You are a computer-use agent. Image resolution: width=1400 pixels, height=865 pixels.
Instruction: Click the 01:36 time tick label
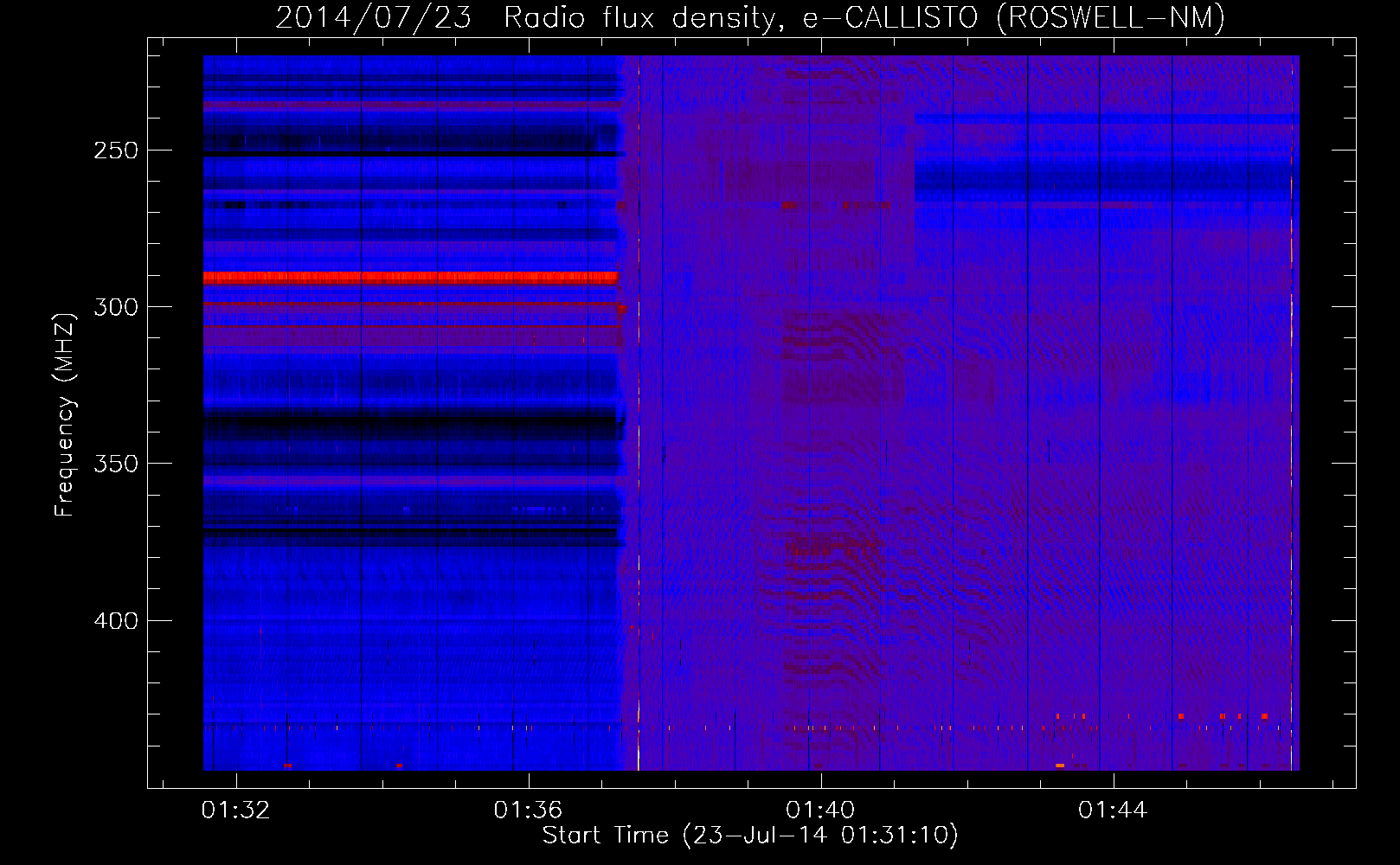coord(528,810)
